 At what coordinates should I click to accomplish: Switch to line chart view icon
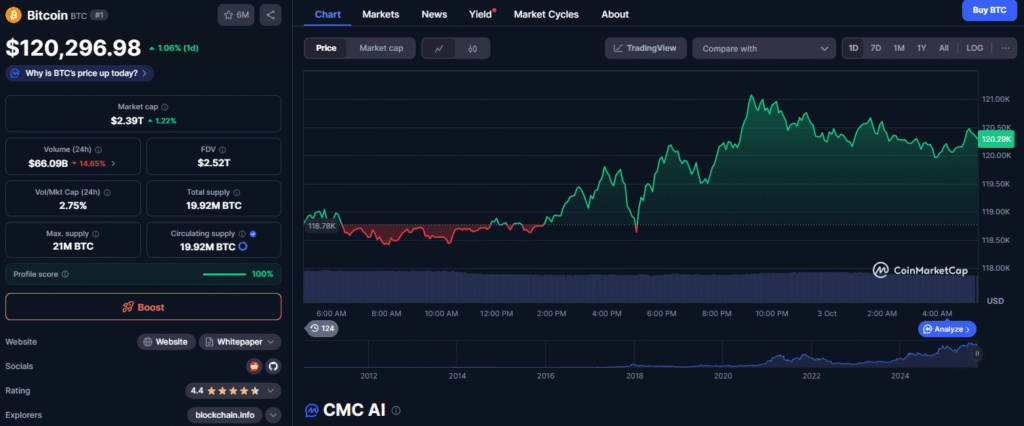click(x=440, y=48)
